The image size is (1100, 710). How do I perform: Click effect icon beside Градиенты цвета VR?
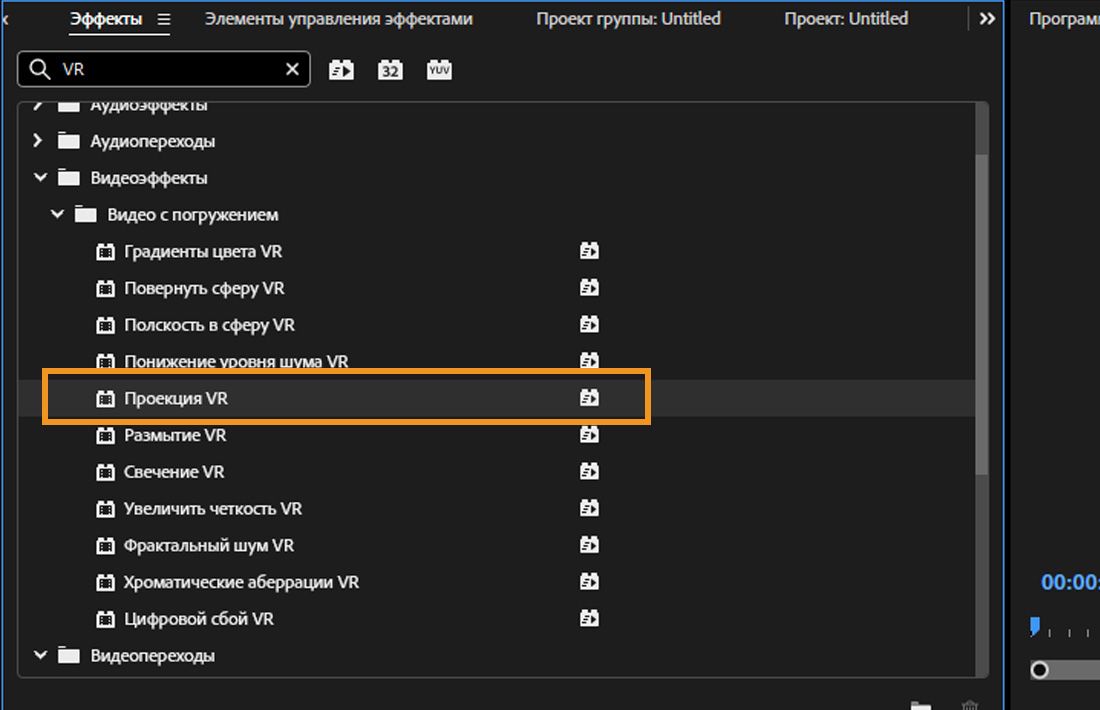[105, 251]
